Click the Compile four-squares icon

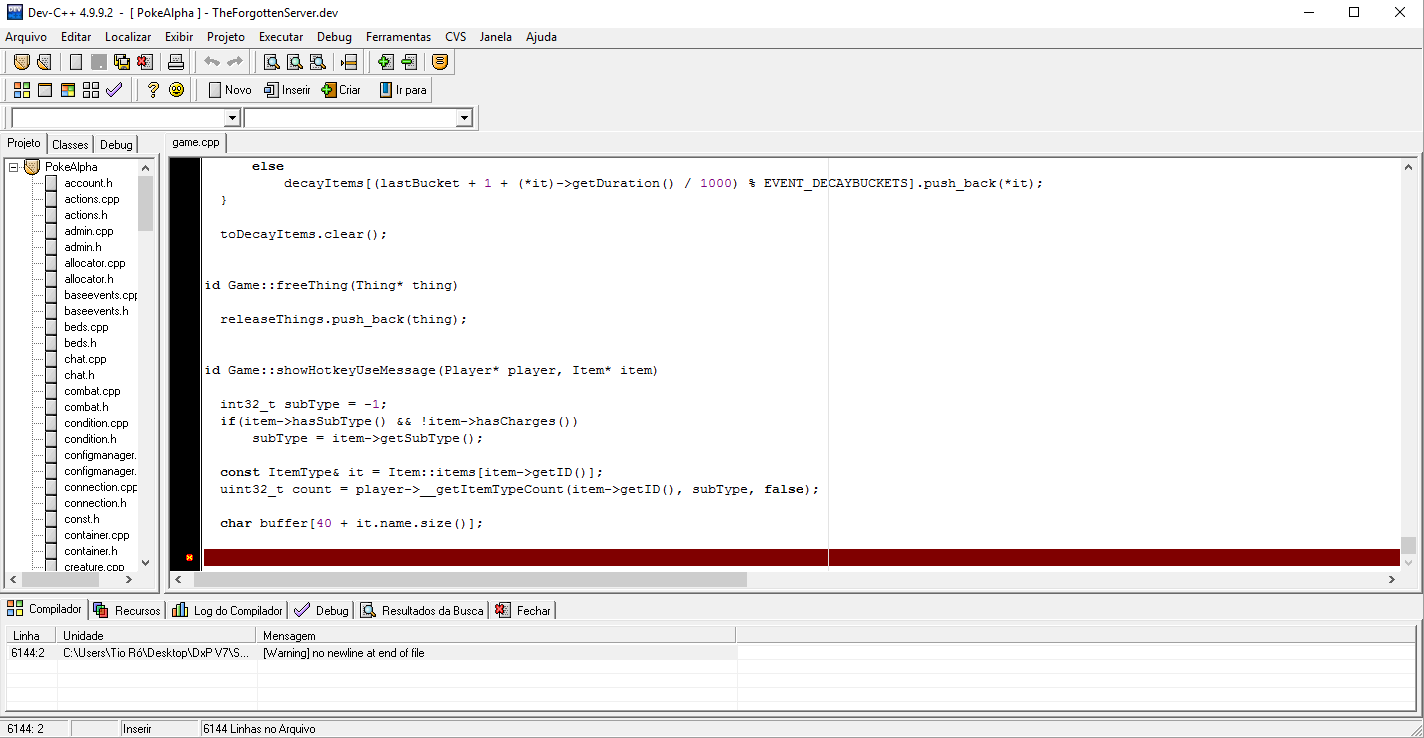(x=21, y=90)
